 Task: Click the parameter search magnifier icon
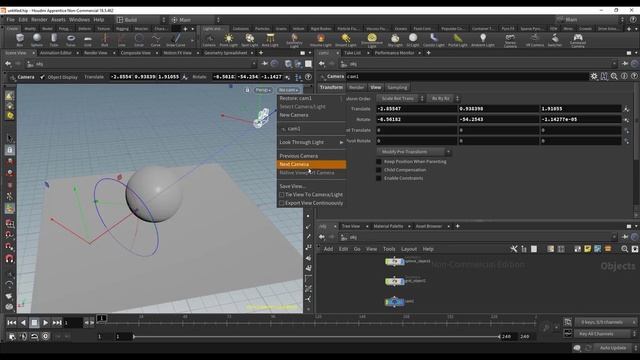click(614, 76)
